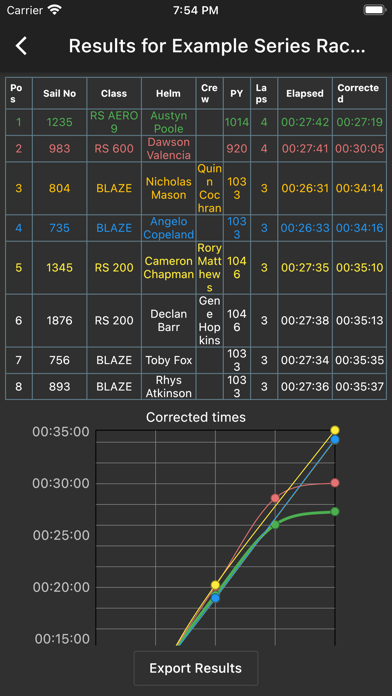Tap the yellow final data point on chart

pos(335,430)
